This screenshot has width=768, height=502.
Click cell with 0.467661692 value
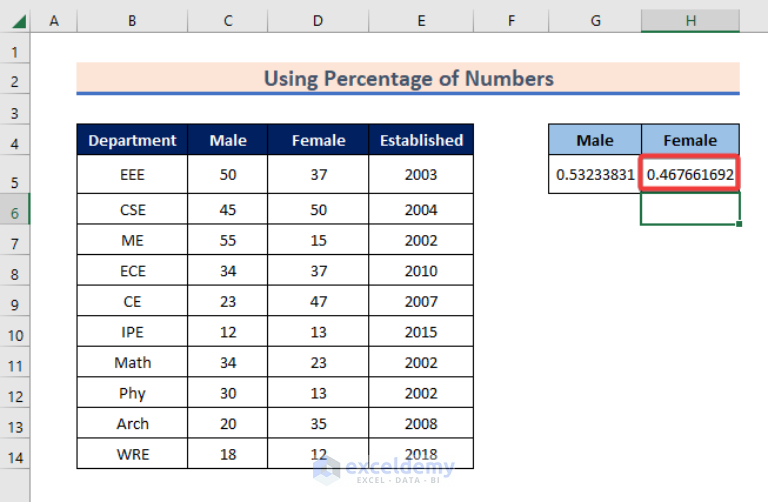point(690,174)
